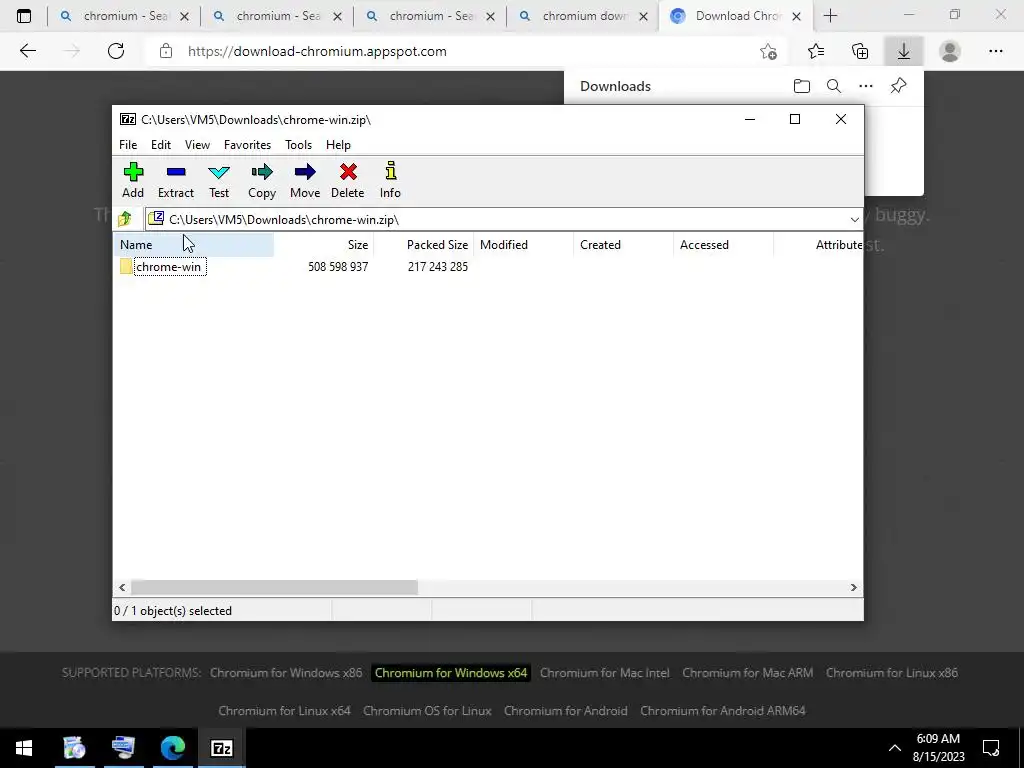1024x768 pixels.
Task: Open the Edit menu in 7-Zip
Action: (161, 145)
